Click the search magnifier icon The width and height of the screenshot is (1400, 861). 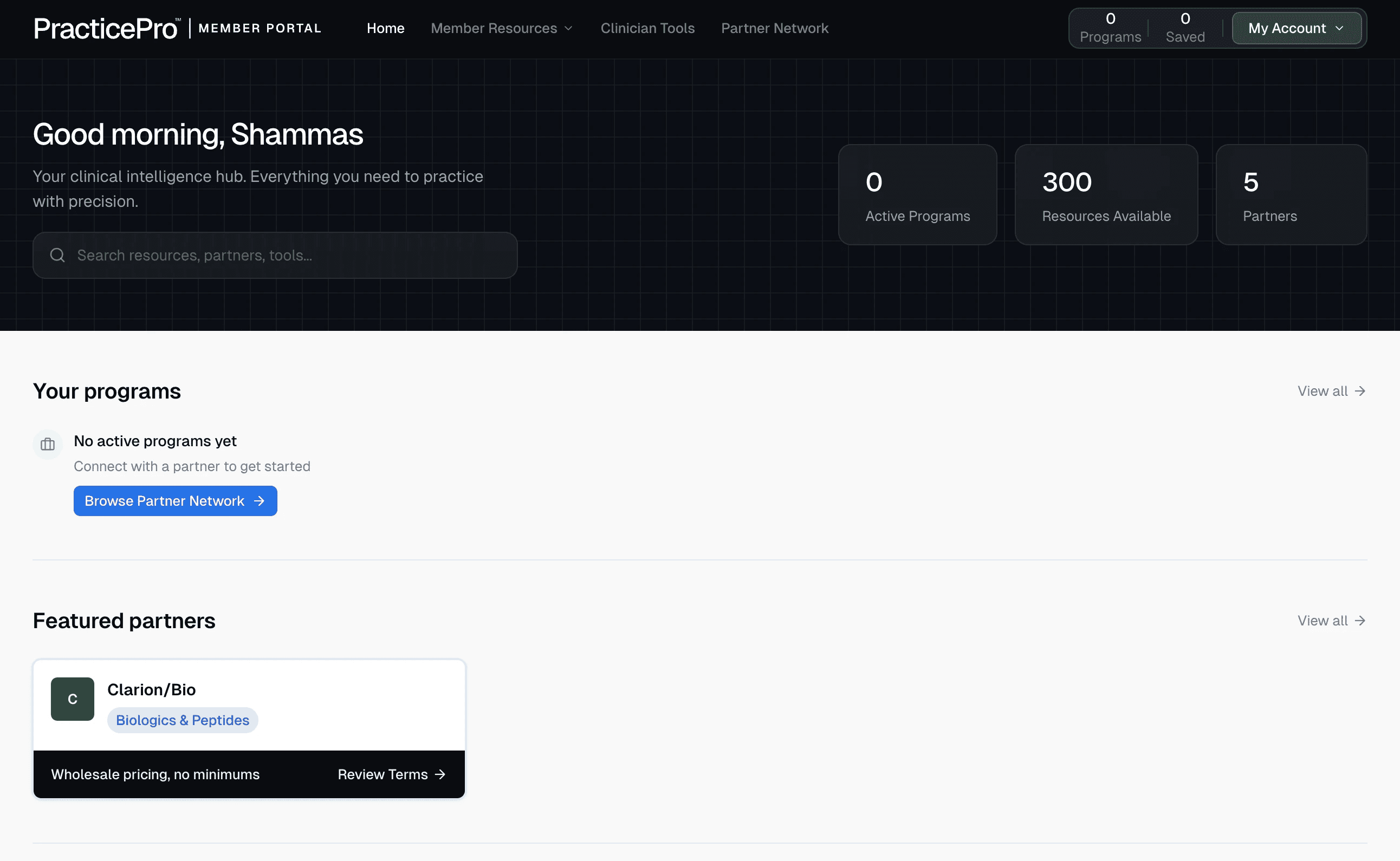(x=57, y=255)
